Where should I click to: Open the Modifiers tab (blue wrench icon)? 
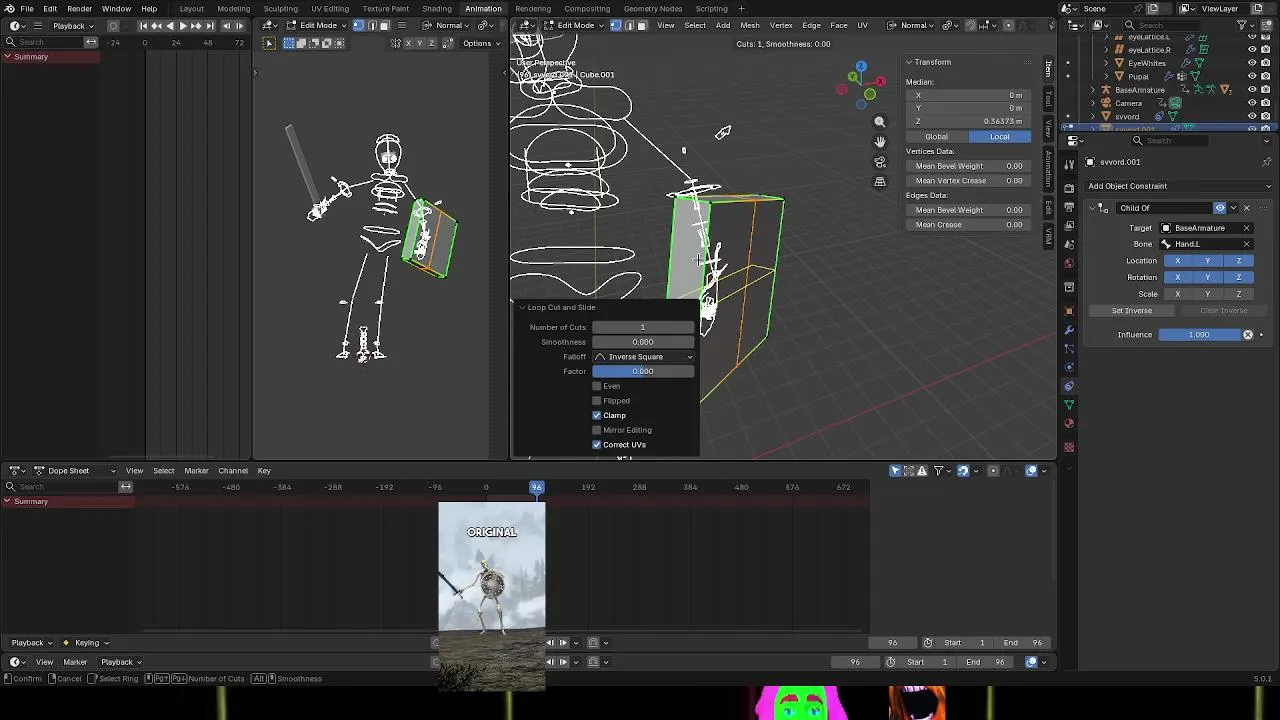[x=1069, y=330]
